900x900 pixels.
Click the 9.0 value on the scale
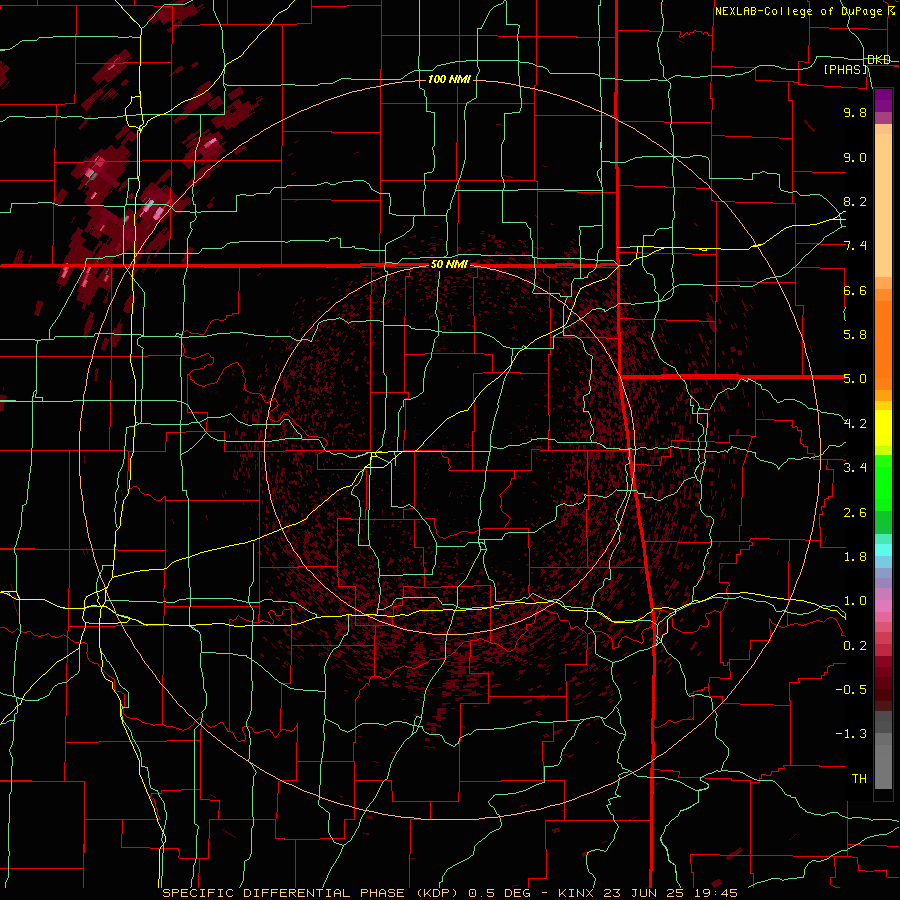point(855,157)
